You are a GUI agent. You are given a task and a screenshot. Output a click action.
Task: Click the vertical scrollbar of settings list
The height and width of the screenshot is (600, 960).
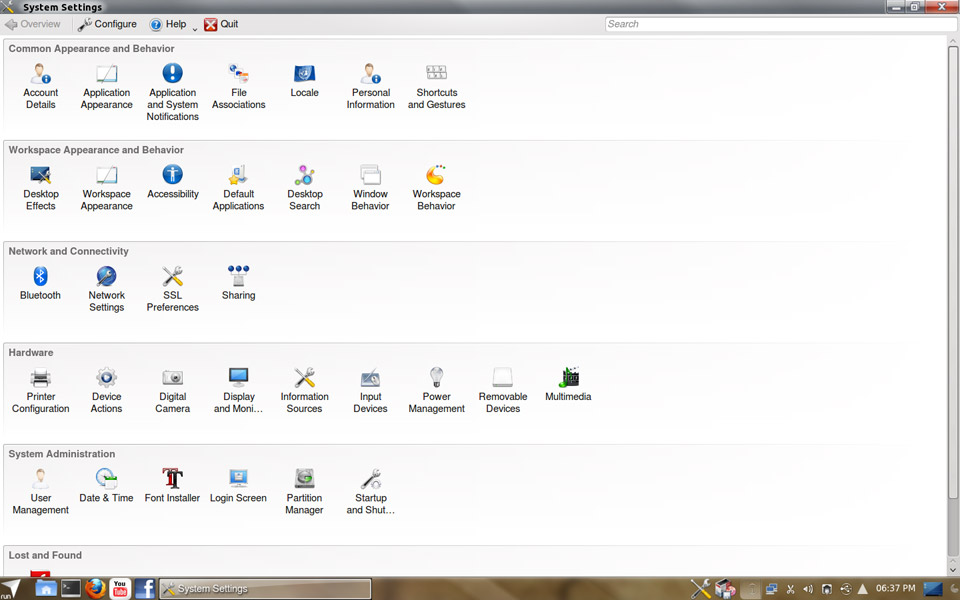coord(952,300)
